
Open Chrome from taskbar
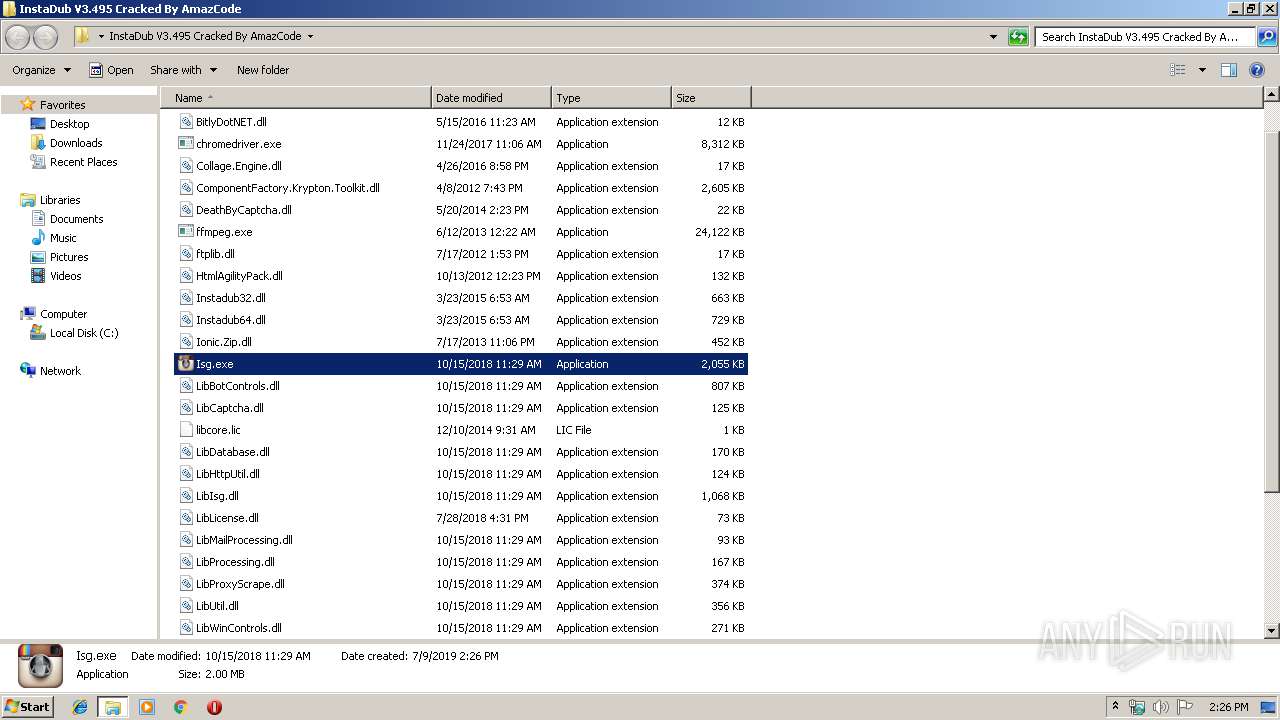coord(180,707)
